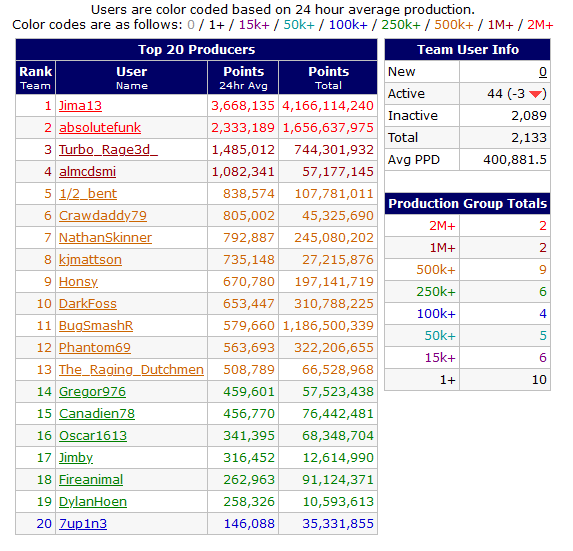The height and width of the screenshot is (551, 573).
Task: Click the New users count 0 link
Action: click(x=543, y=72)
